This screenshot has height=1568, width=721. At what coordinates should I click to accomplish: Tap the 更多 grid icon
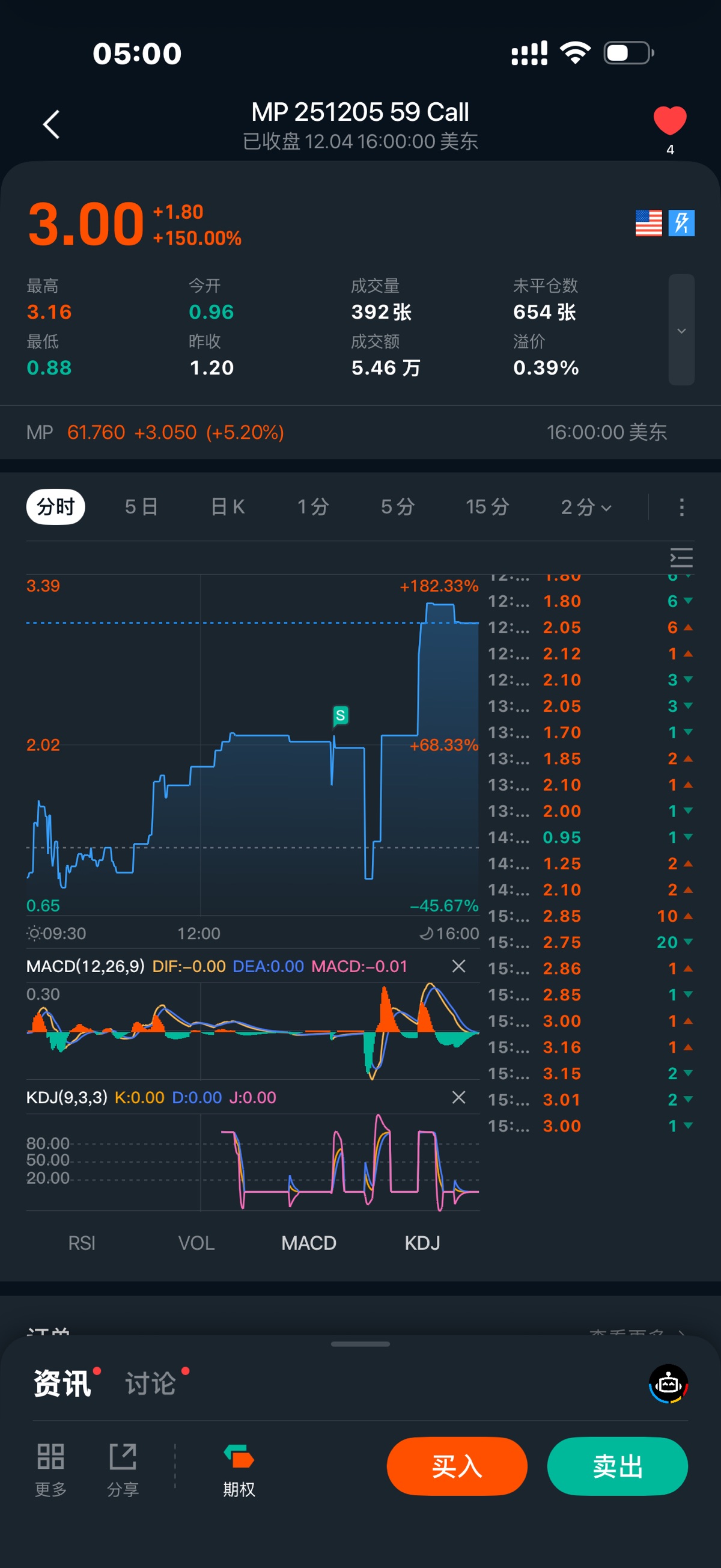[x=50, y=1457]
